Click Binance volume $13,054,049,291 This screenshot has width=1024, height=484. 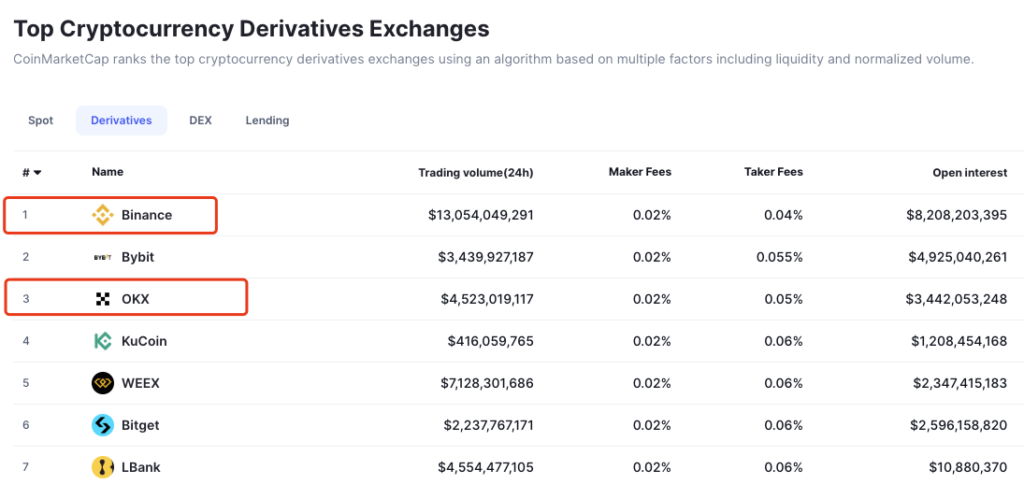pyautogui.click(x=481, y=215)
